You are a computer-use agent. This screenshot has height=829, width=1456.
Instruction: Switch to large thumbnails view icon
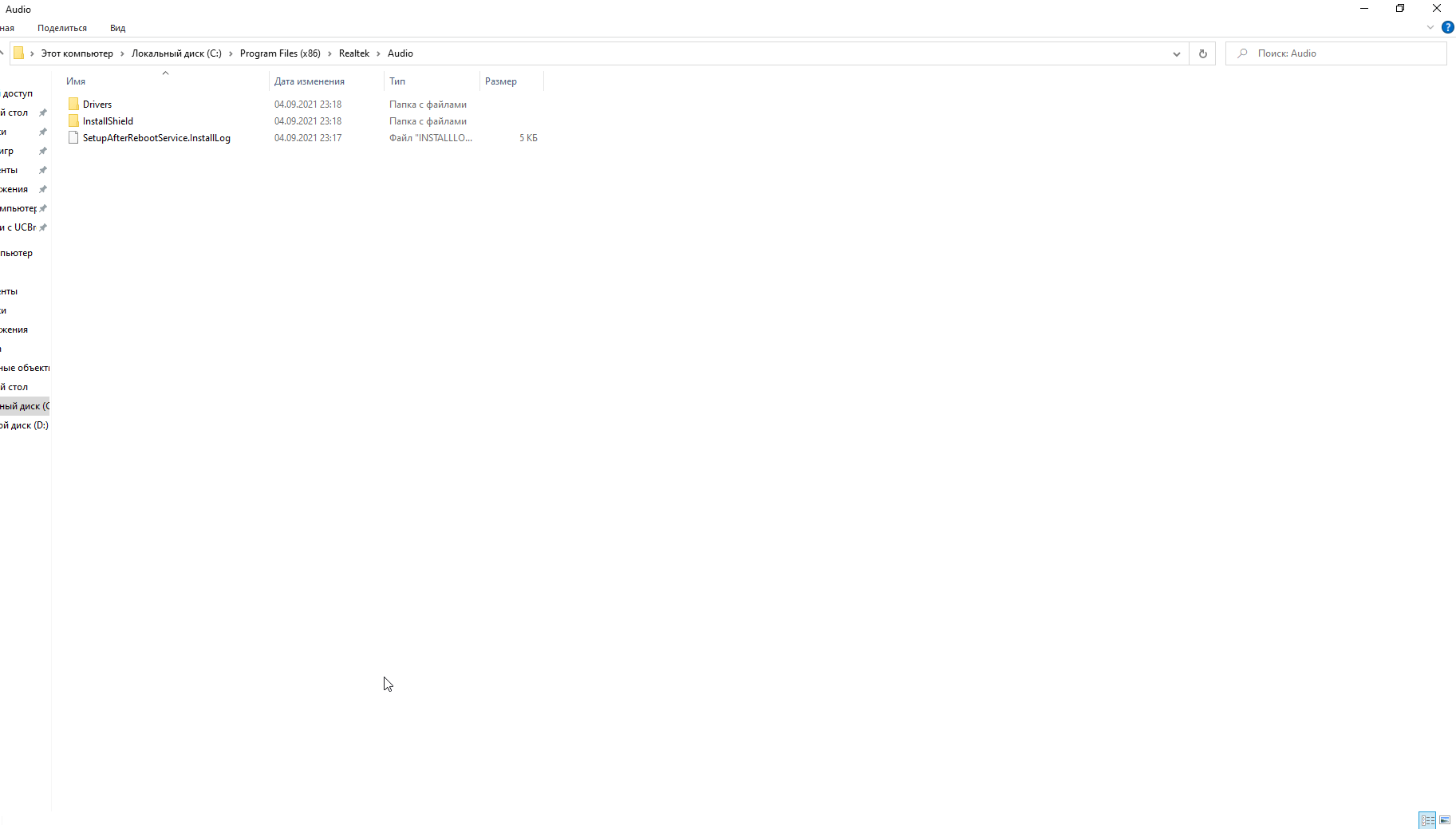(x=1445, y=819)
